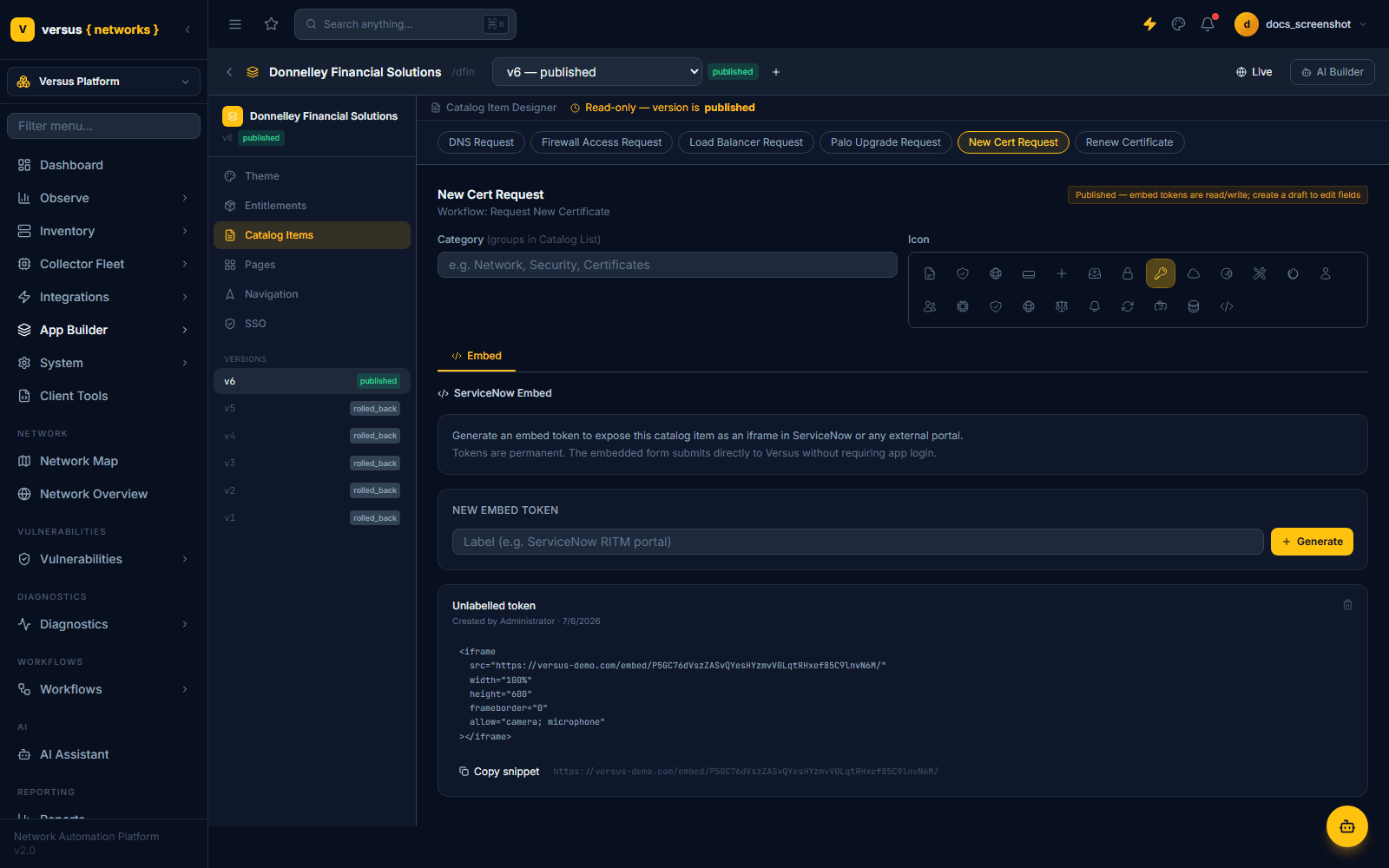Open the floating assistant bot button

click(x=1347, y=826)
